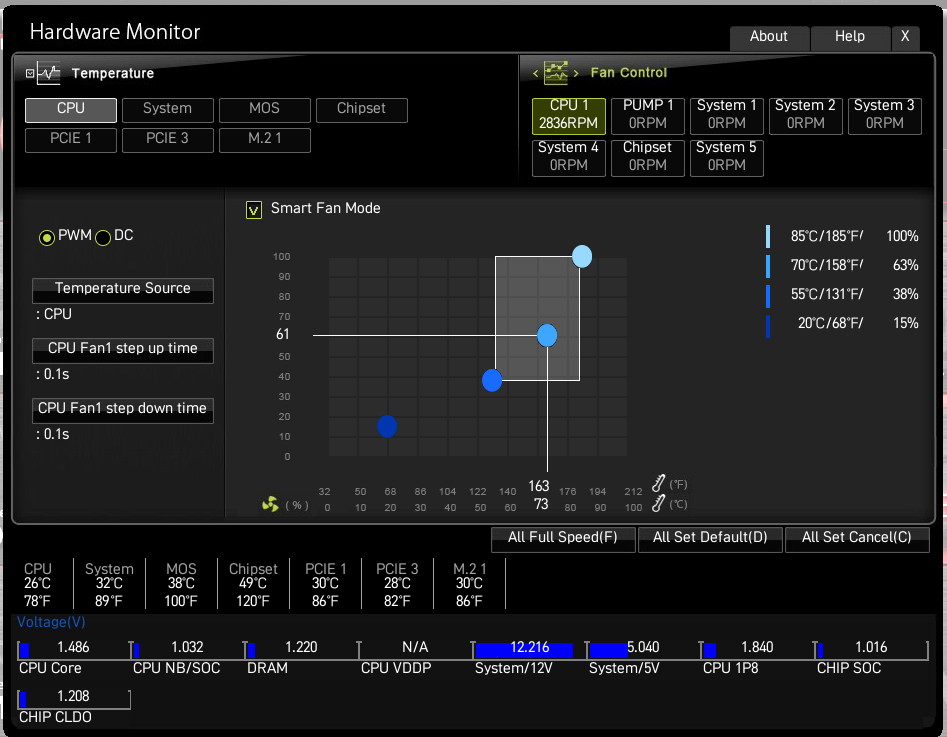This screenshot has height=737, width=947.
Task: Click the All Set Default(D) button
Action: click(x=710, y=539)
